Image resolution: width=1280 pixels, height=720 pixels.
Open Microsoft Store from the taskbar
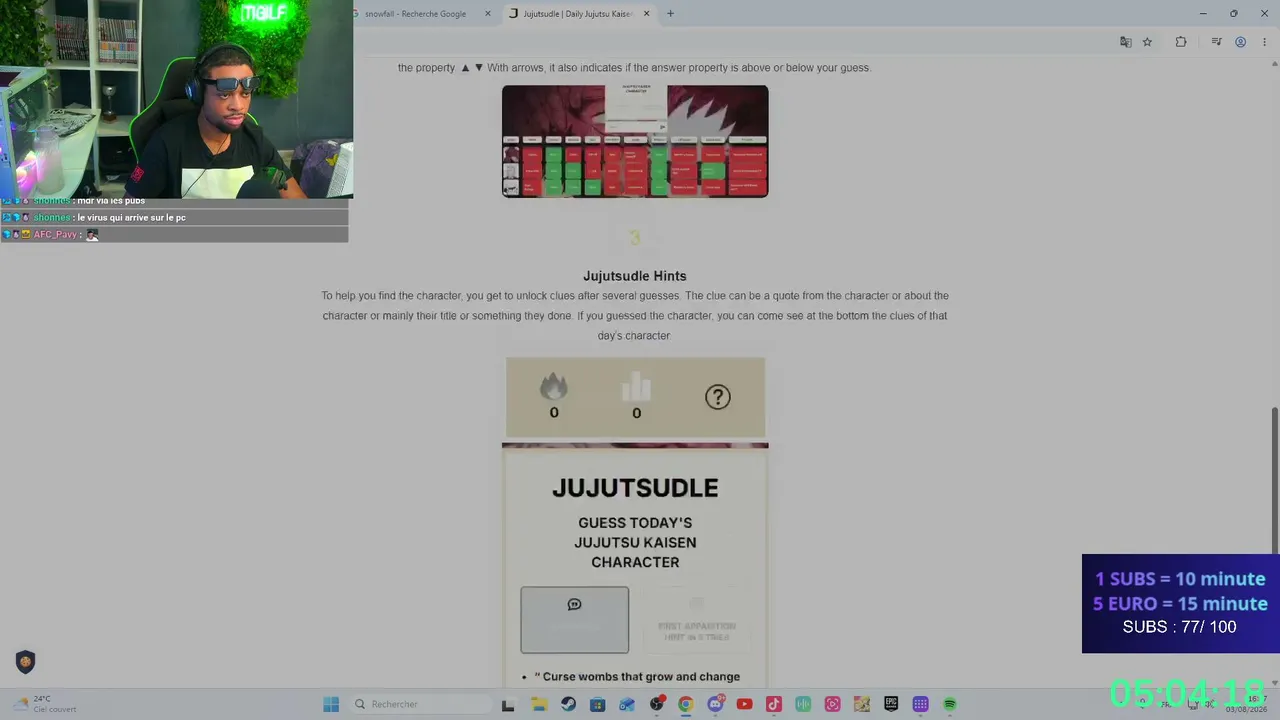click(x=598, y=704)
